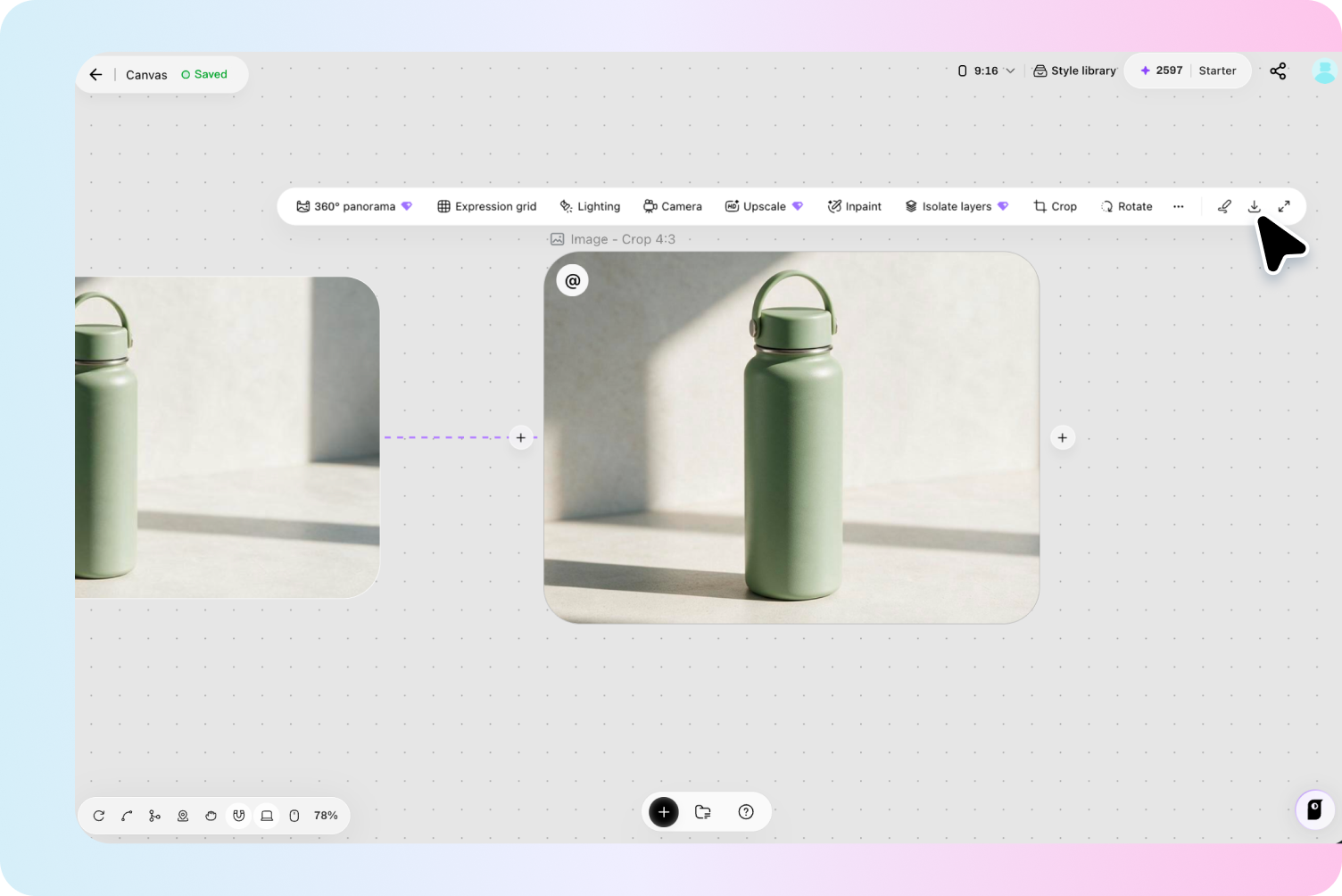Open the Camera tool
The image size is (1342, 896).
[673, 206]
